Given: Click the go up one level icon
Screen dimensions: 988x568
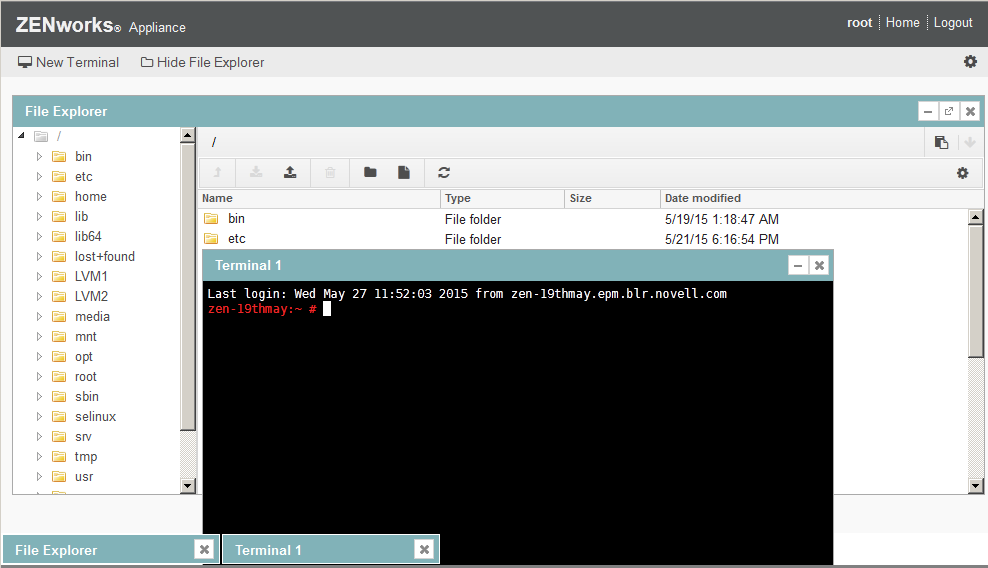Looking at the screenshot, I should [x=217, y=172].
